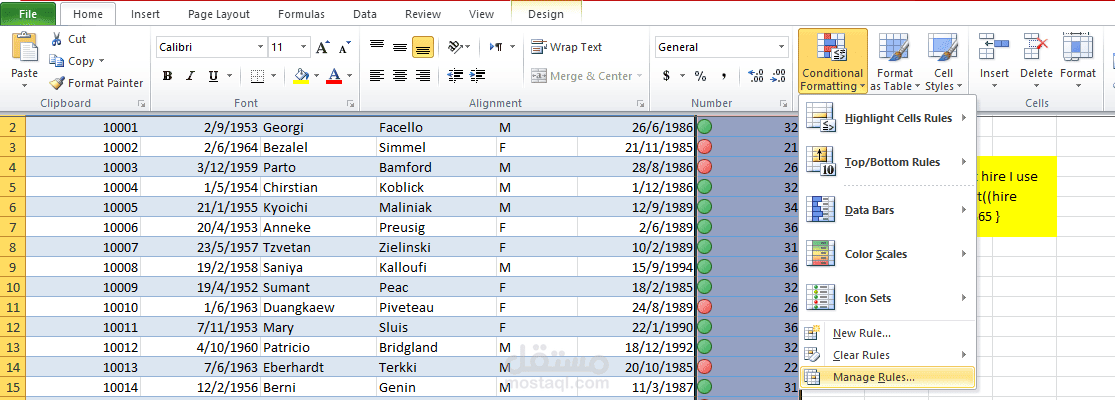Increase font size with Grow Font icon

coord(322,48)
